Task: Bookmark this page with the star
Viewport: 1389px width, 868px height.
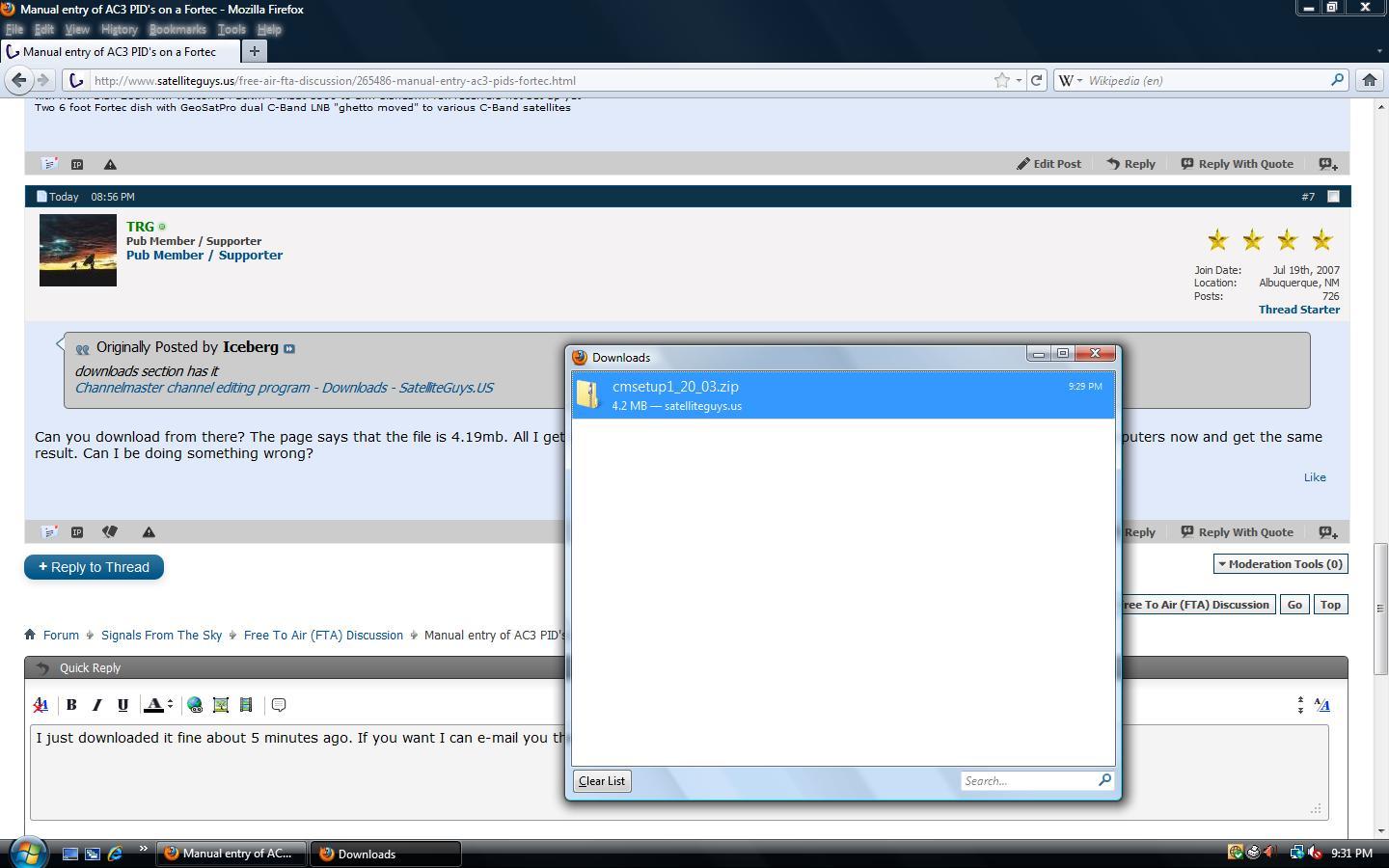Action: coord(1002,81)
